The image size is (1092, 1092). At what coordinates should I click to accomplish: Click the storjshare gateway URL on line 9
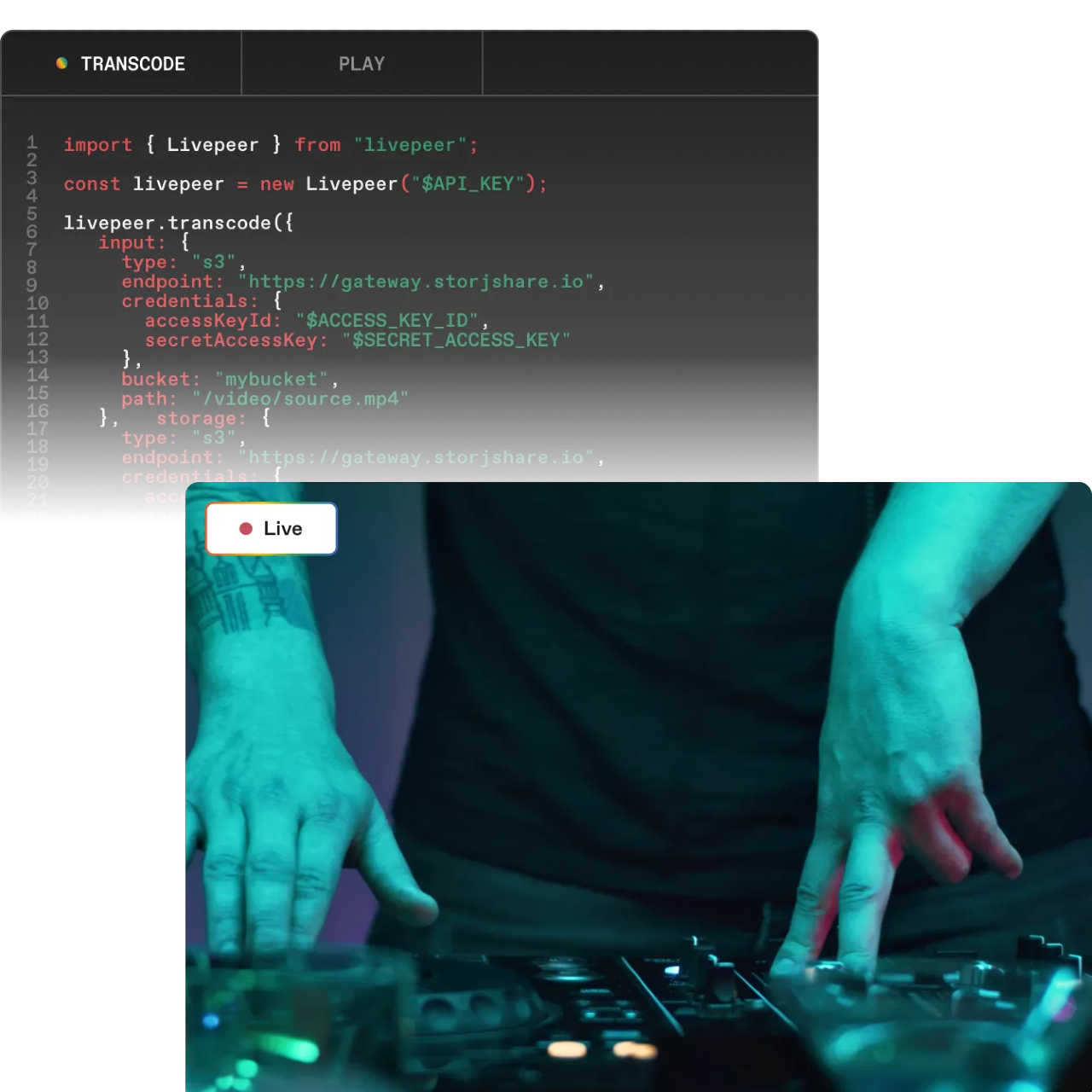(x=416, y=282)
